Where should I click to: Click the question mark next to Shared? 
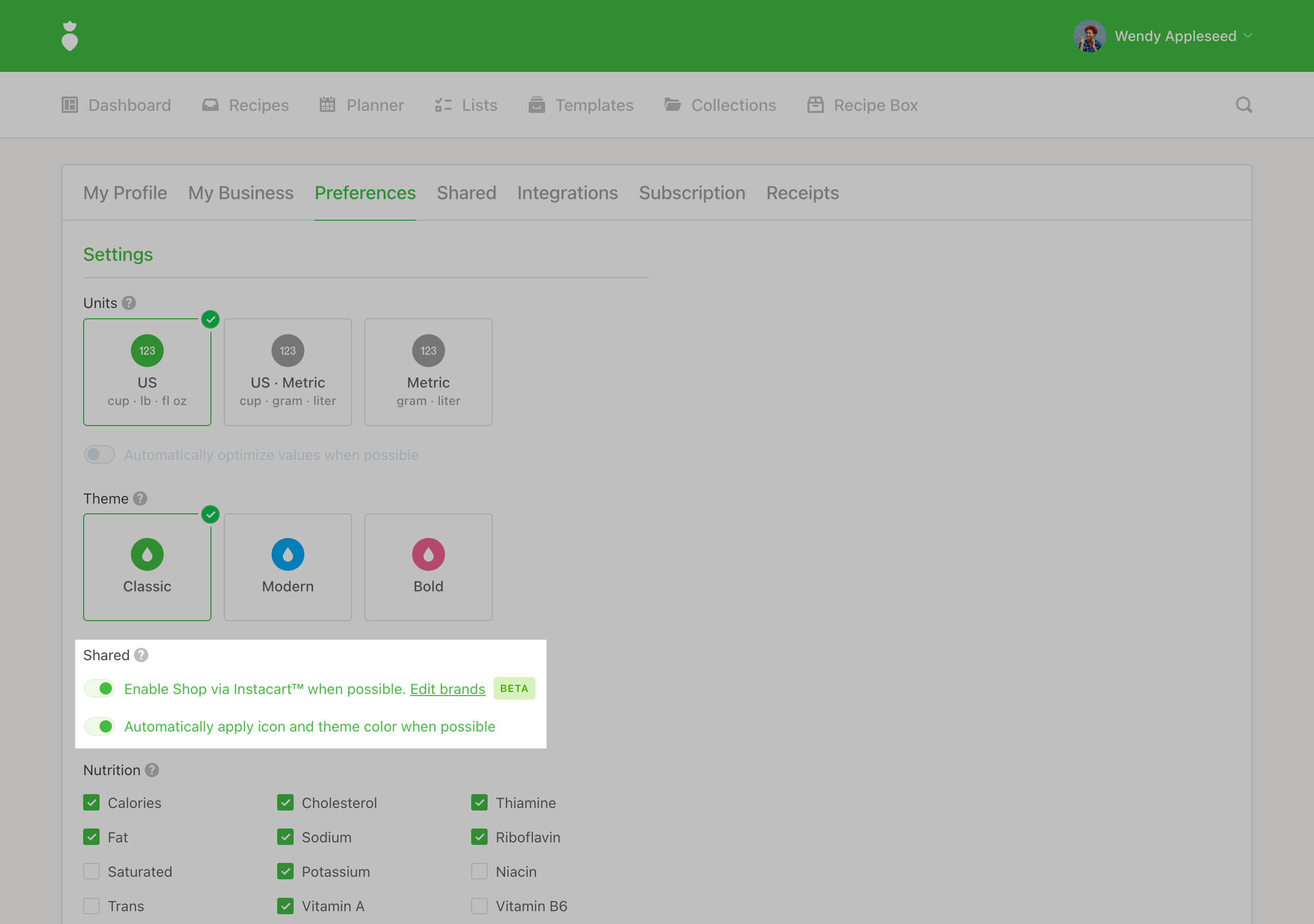pyautogui.click(x=141, y=655)
